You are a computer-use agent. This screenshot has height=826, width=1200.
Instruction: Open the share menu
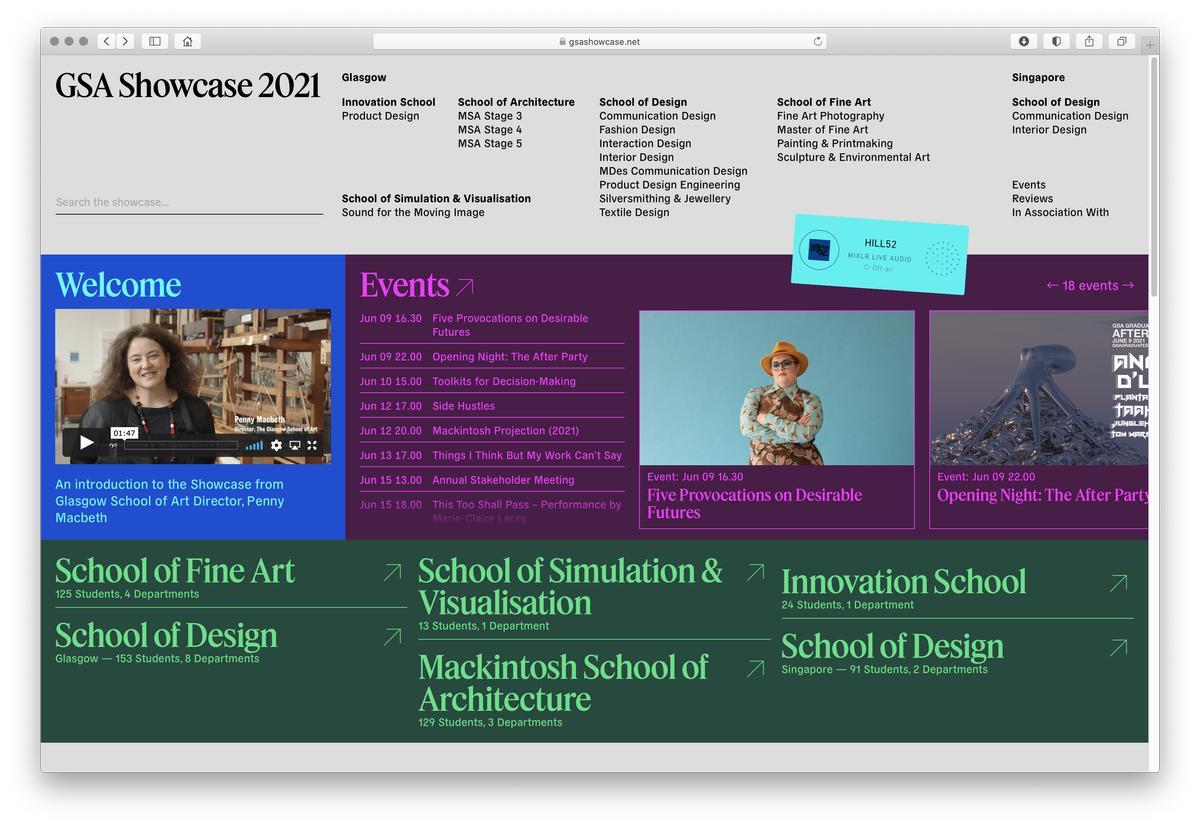coord(1088,41)
